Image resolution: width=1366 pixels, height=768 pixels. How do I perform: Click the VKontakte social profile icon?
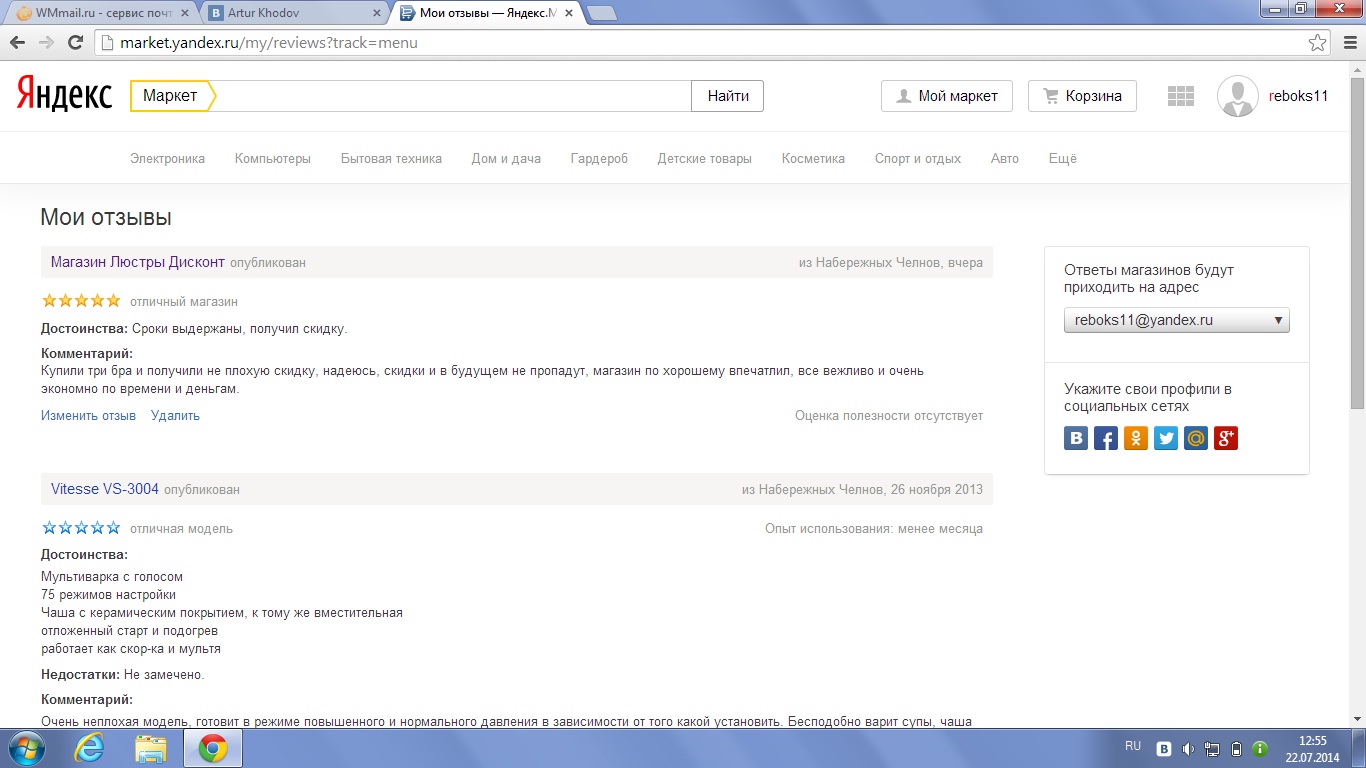(1076, 438)
